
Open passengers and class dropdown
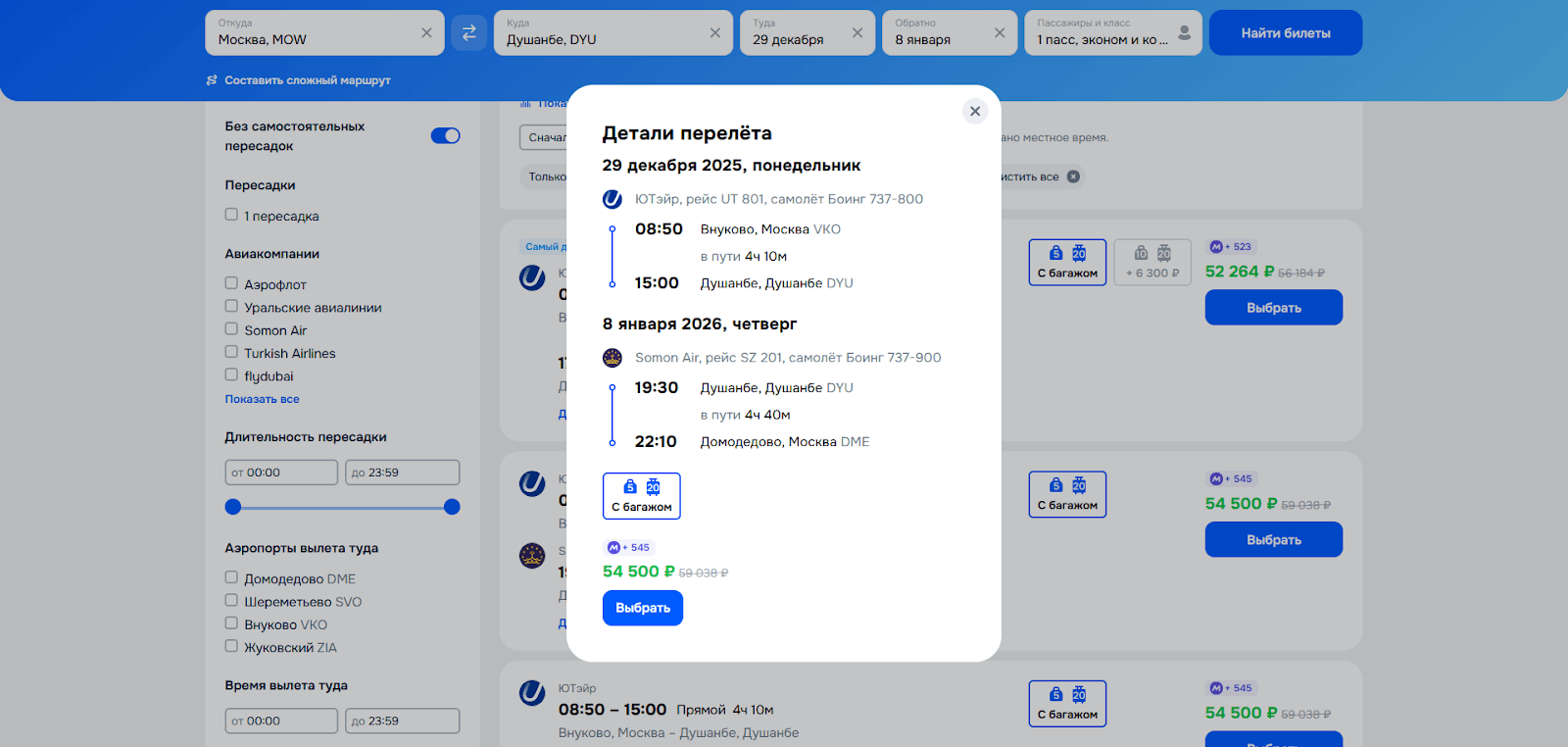[1102, 32]
